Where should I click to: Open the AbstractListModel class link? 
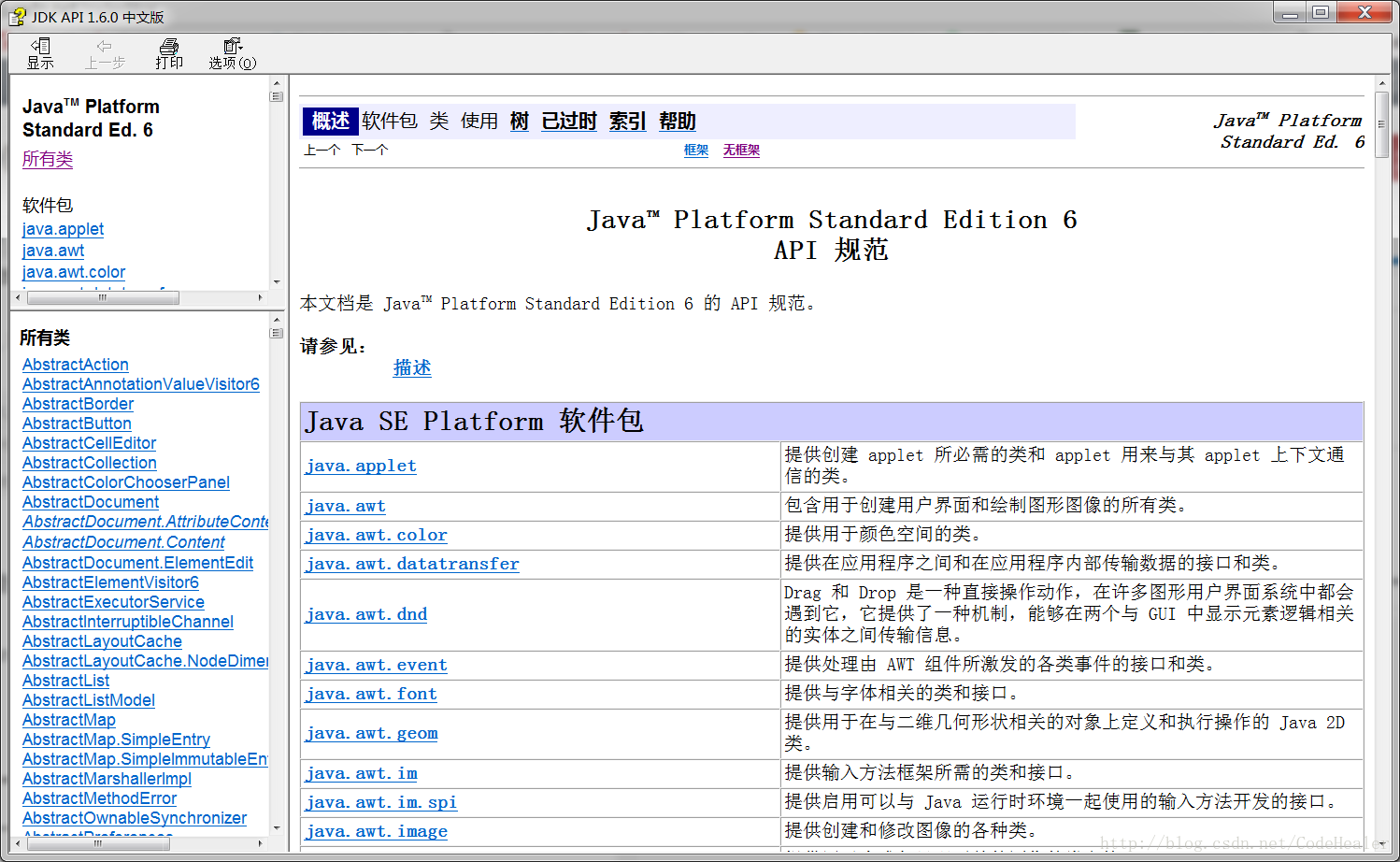tap(89, 700)
